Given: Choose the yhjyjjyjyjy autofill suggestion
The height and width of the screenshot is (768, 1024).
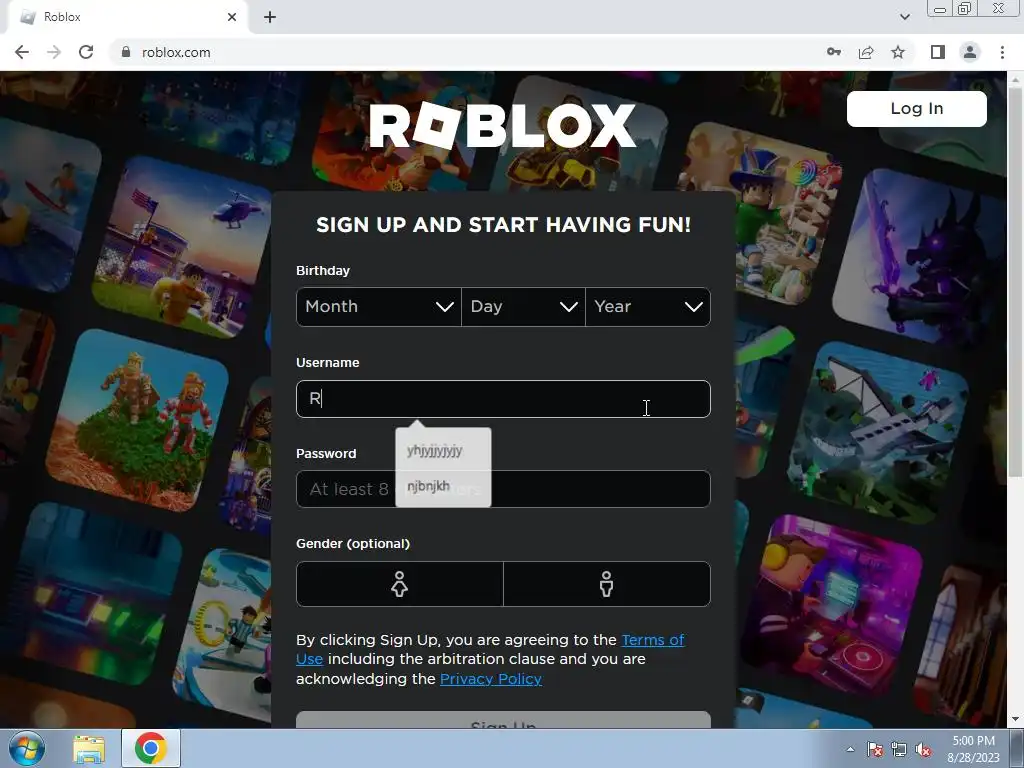Looking at the screenshot, I should click(x=443, y=451).
